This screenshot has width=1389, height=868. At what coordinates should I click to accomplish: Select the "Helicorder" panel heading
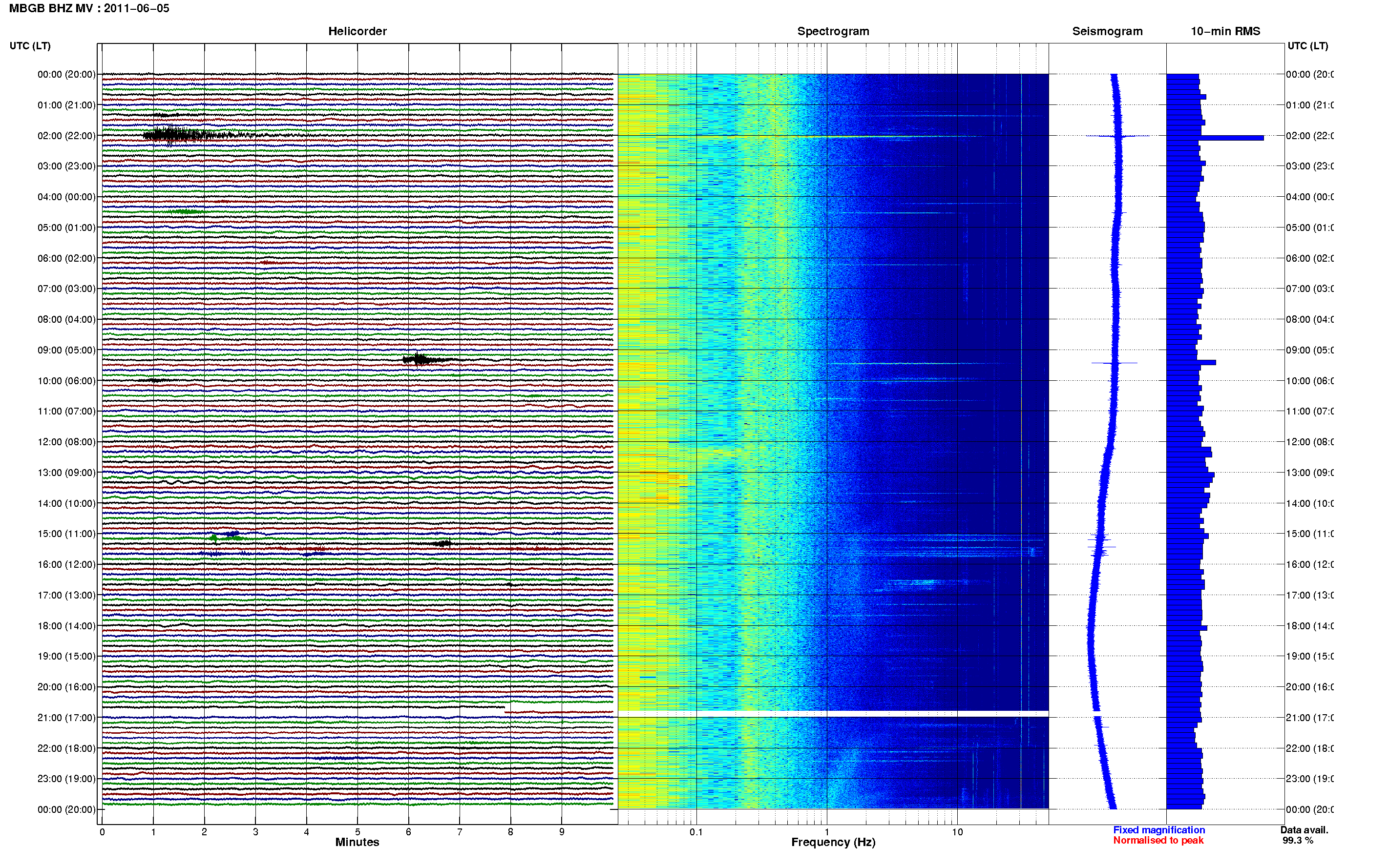357,31
